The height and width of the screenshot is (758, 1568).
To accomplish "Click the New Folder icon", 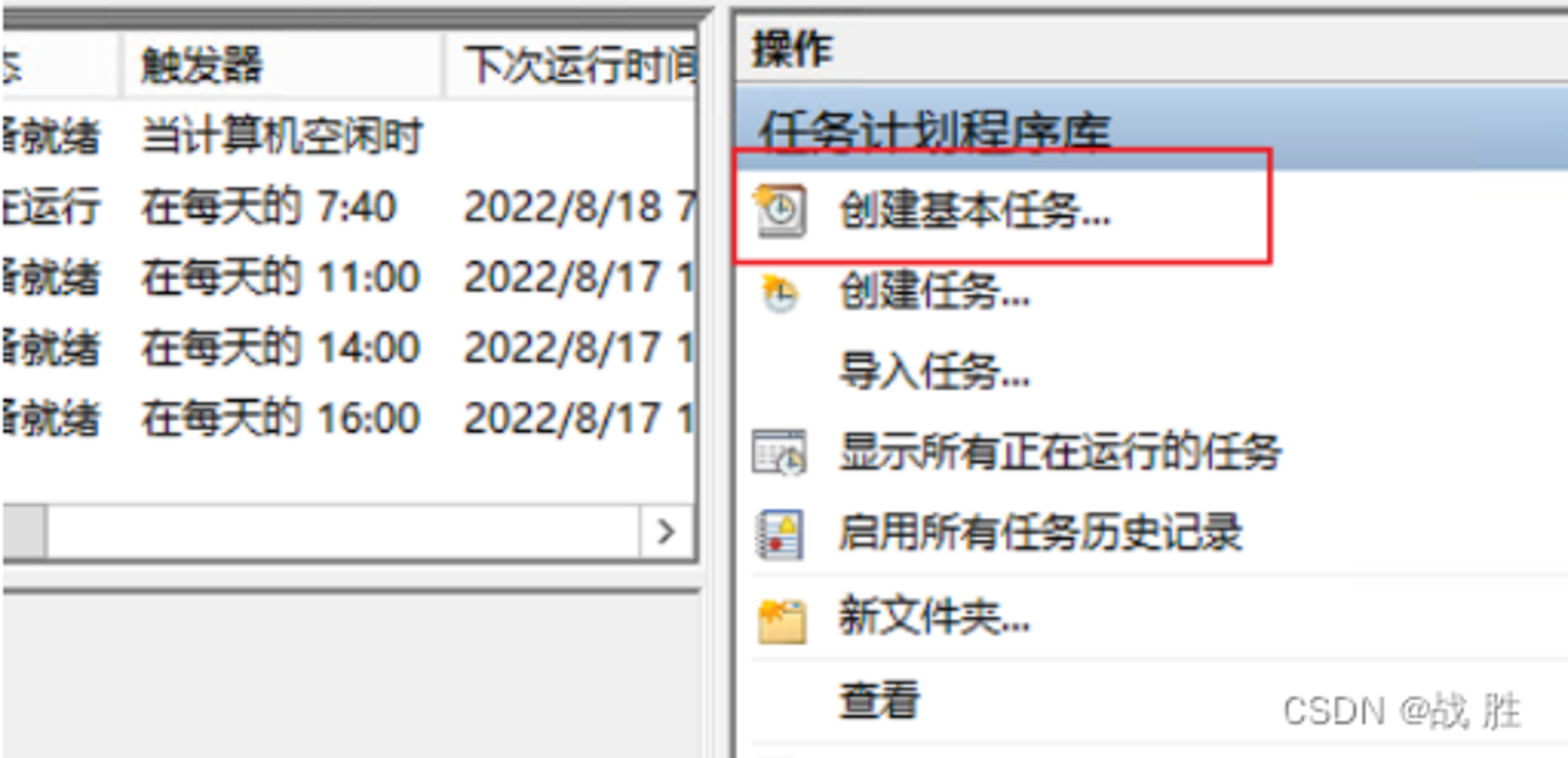I will (781, 620).
